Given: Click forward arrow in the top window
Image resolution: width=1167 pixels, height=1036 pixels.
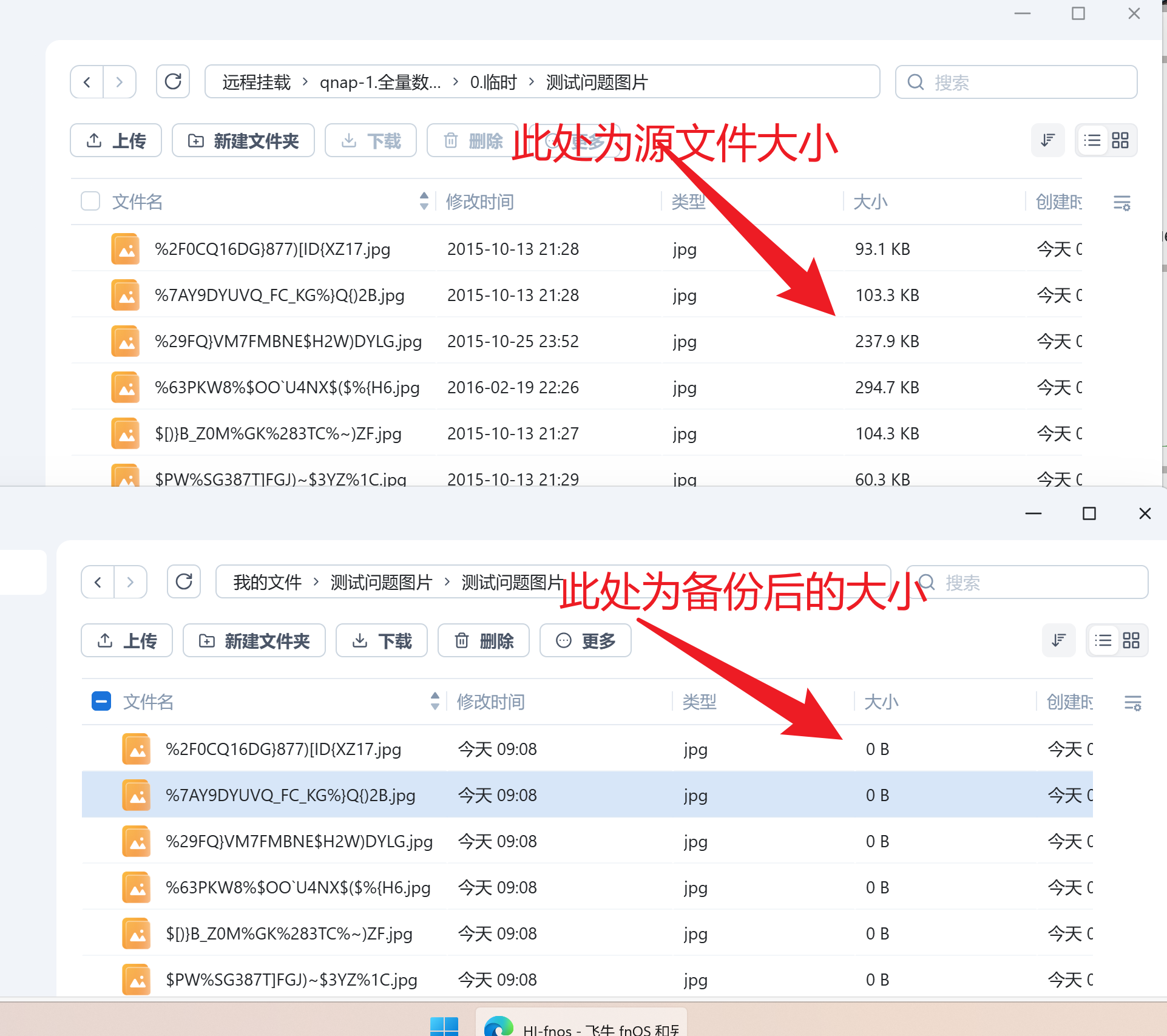Looking at the screenshot, I should [x=120, y=82].
